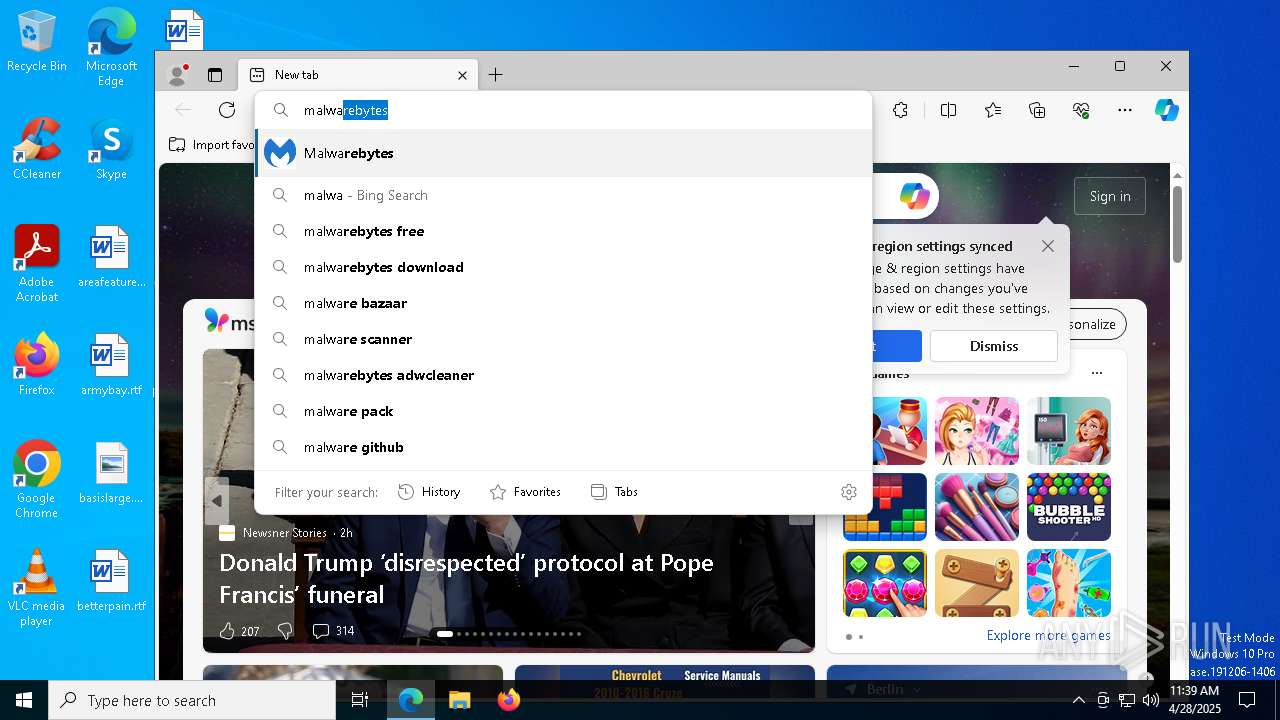The height and width of the screenshot is (720, 1280).
Task: Open the Favorites star icon in the toolbar
Action: click(x=992, y=110)
